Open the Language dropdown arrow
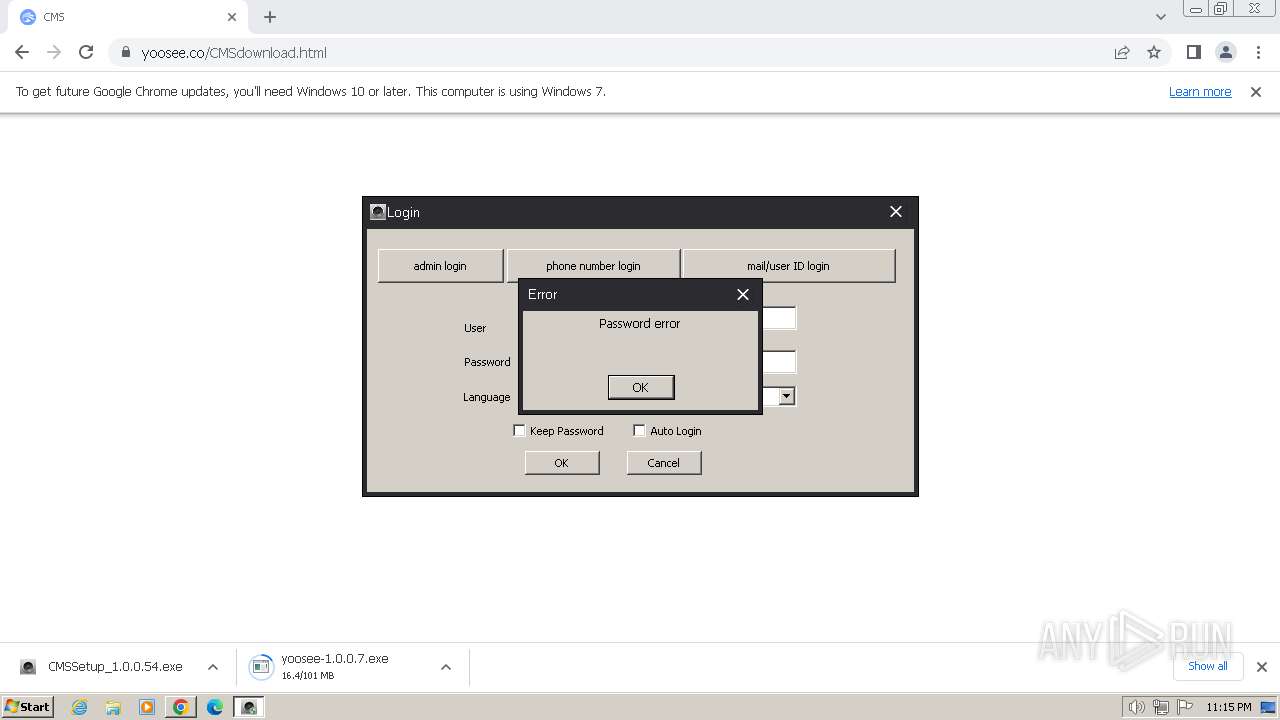This screenshot has width=1280, height=720. (x=787, y=396)
